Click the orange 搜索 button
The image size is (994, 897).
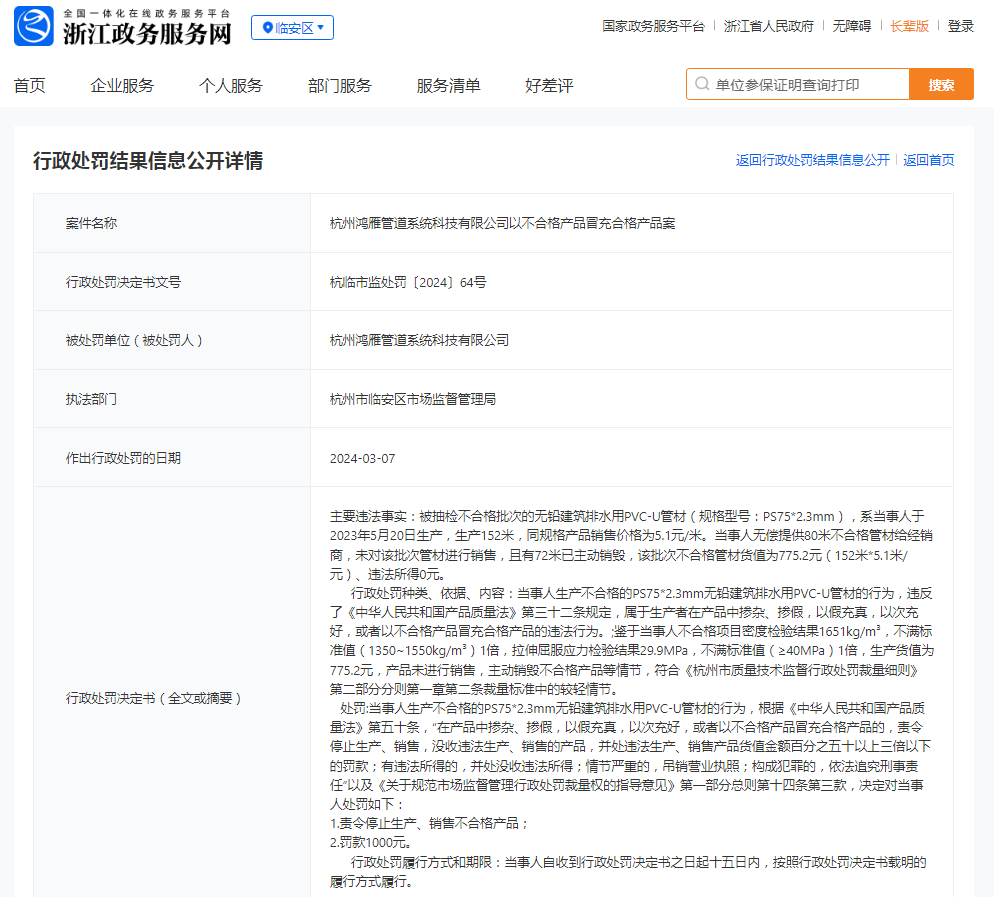(941, 84)
